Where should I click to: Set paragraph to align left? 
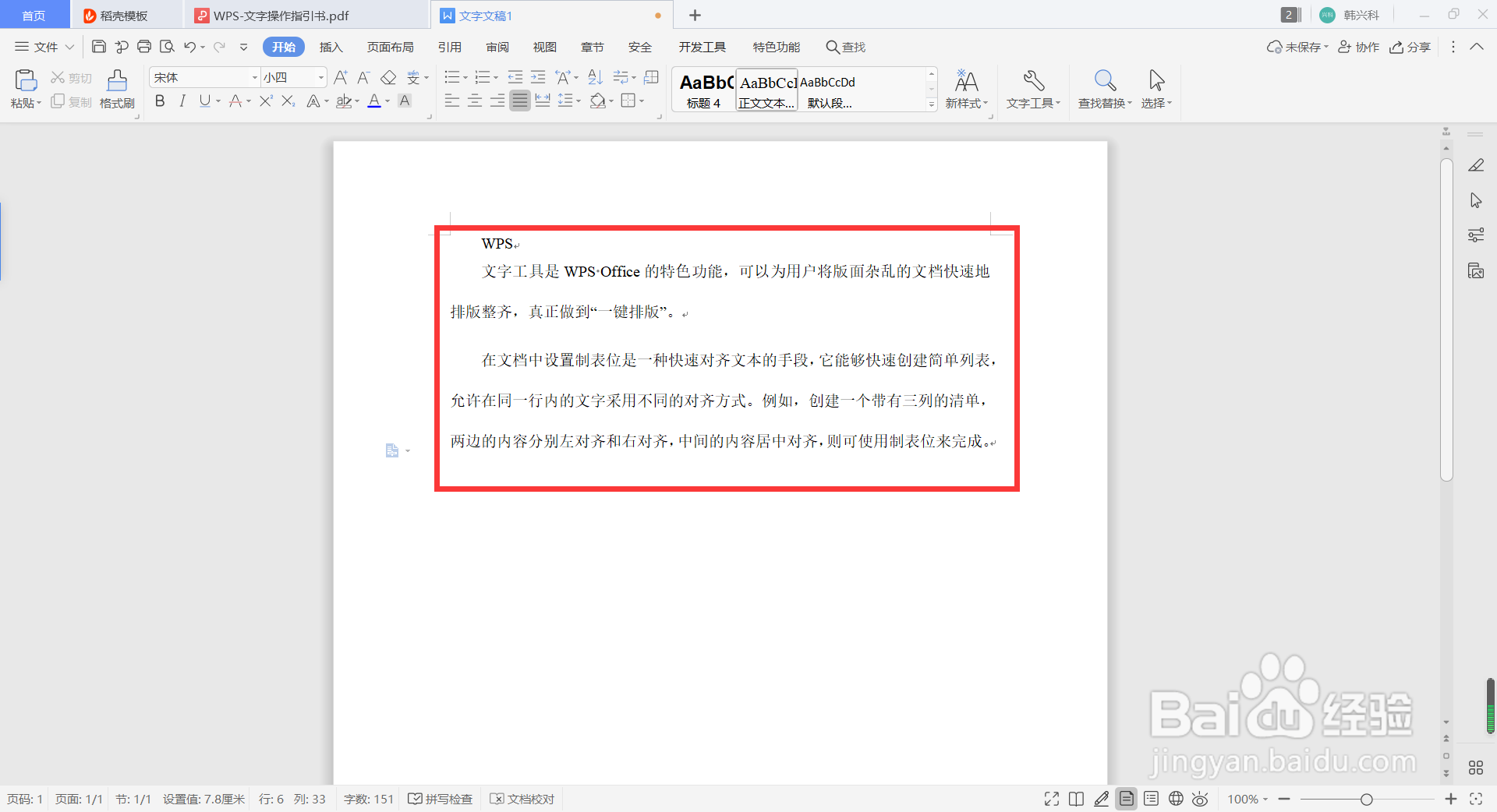pos(452,101)
